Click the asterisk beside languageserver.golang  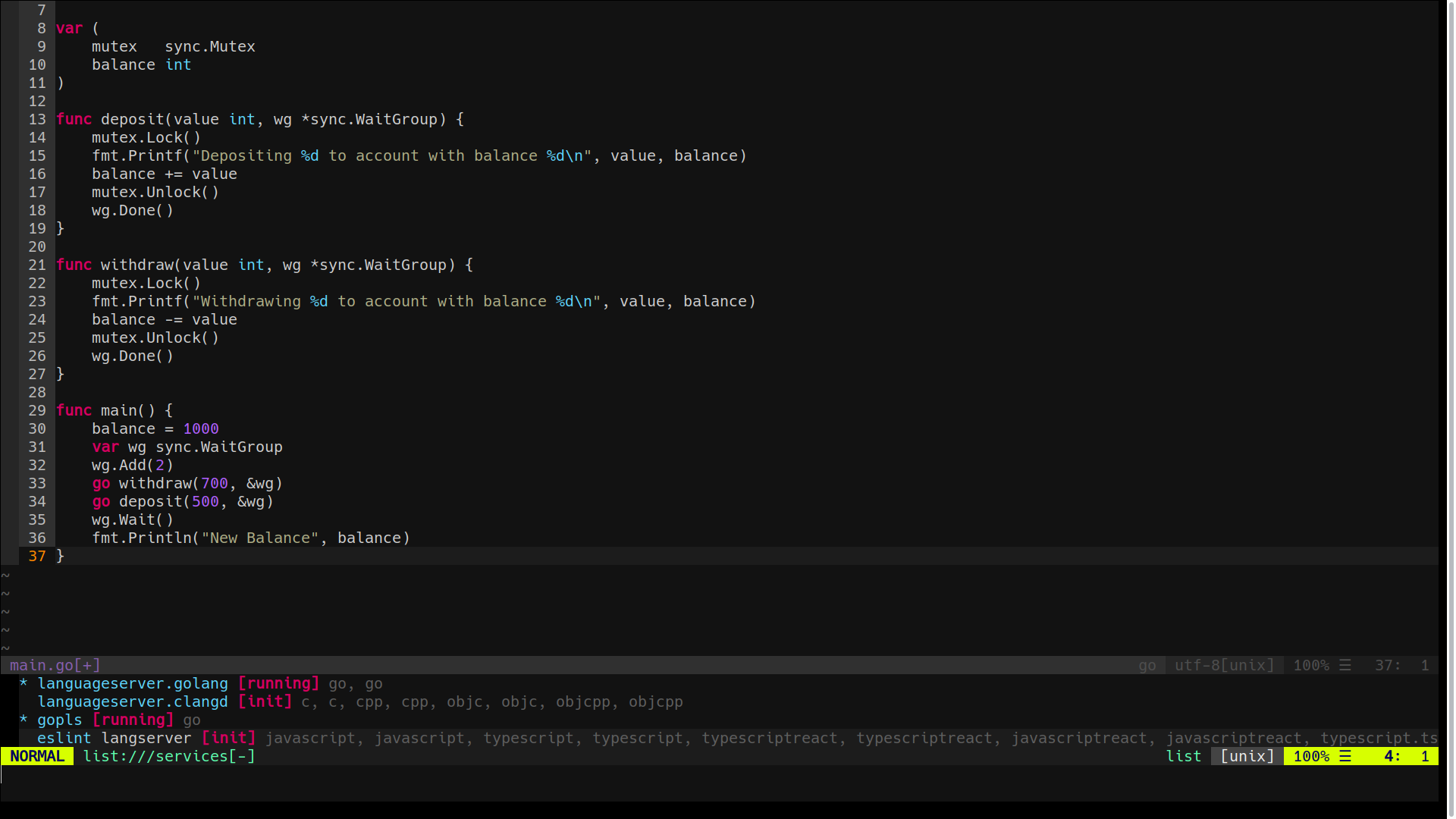pyautogui.click(x=22, y=683)
